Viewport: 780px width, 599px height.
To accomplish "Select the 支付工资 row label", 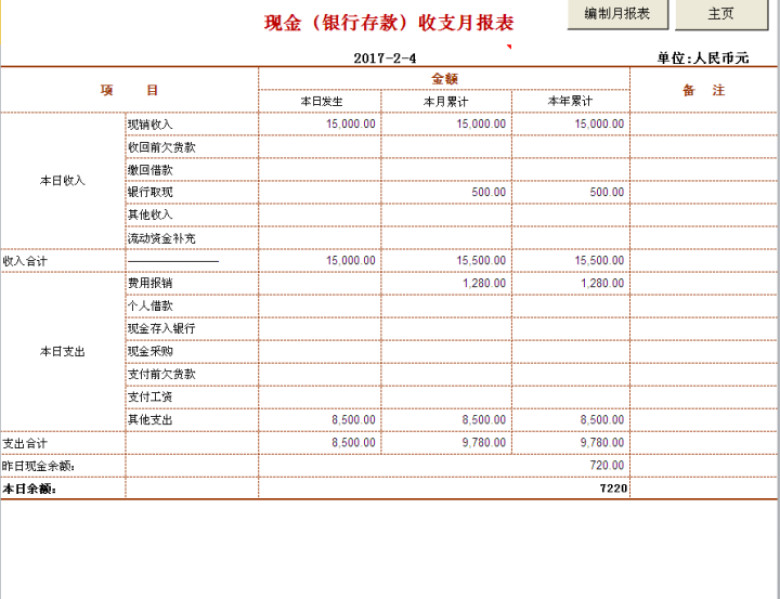I will tap(150, 397).
